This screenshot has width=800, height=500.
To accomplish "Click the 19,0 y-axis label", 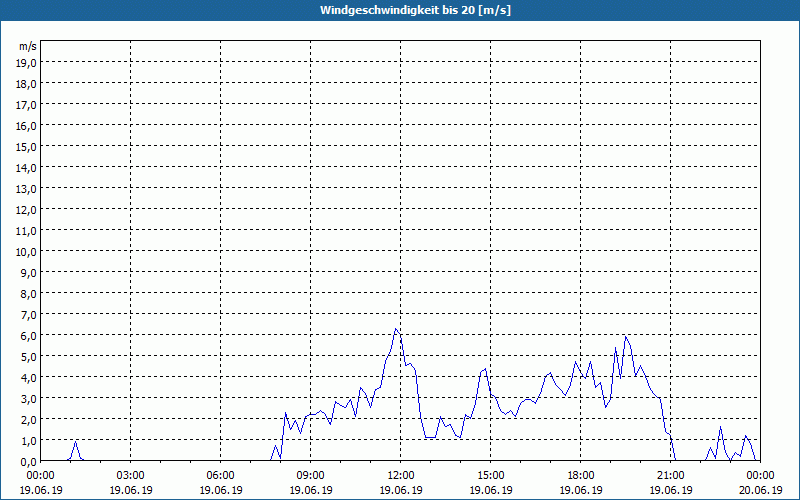I will (x=27, y=62).
